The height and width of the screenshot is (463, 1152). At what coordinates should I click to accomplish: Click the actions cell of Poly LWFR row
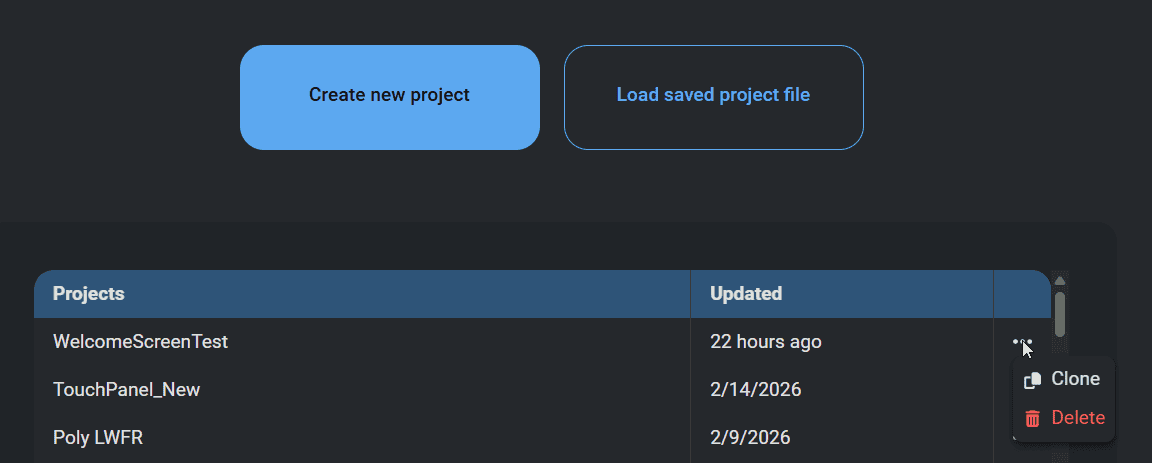1004,437
